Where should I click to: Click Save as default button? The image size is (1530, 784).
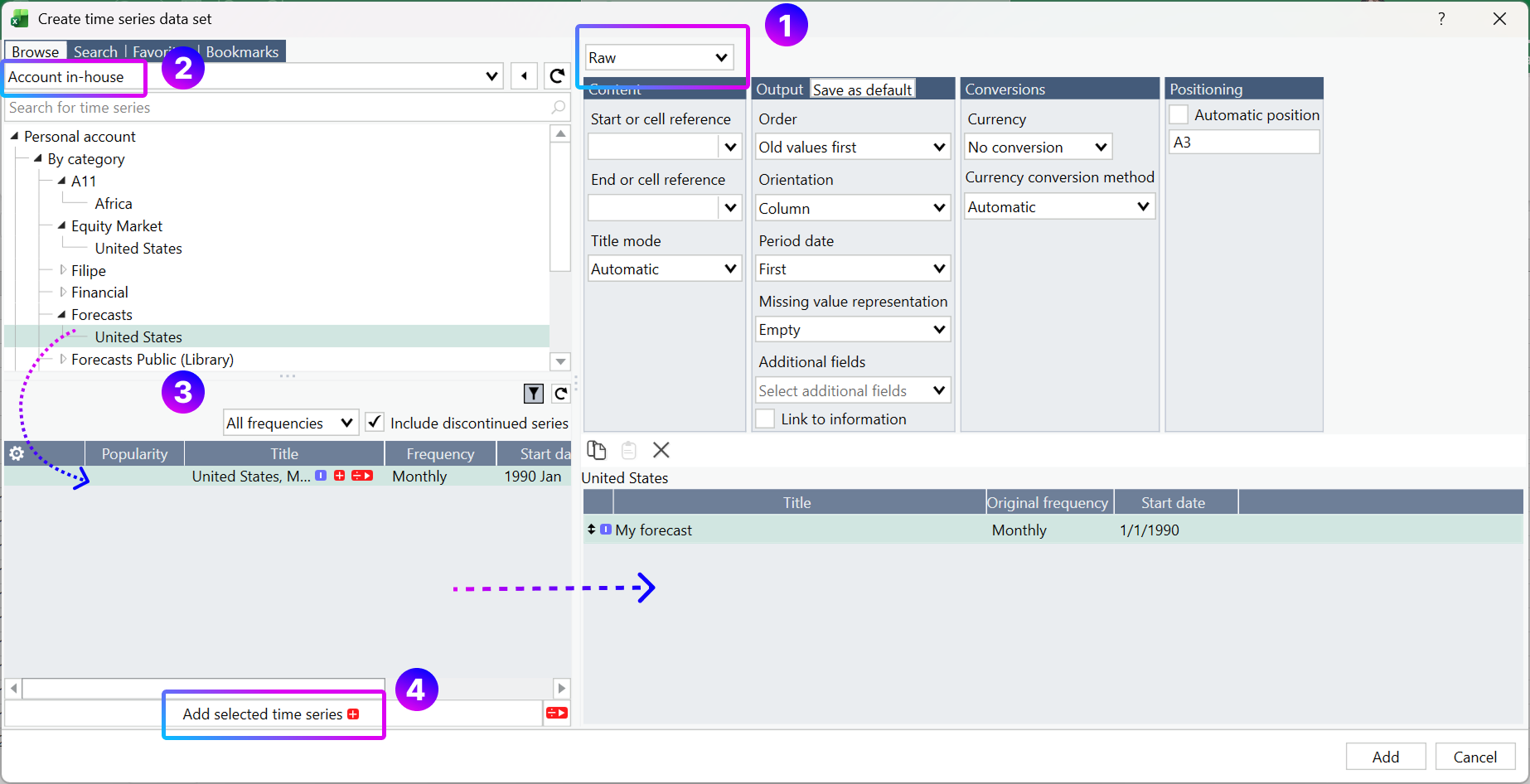pos(862,89)
